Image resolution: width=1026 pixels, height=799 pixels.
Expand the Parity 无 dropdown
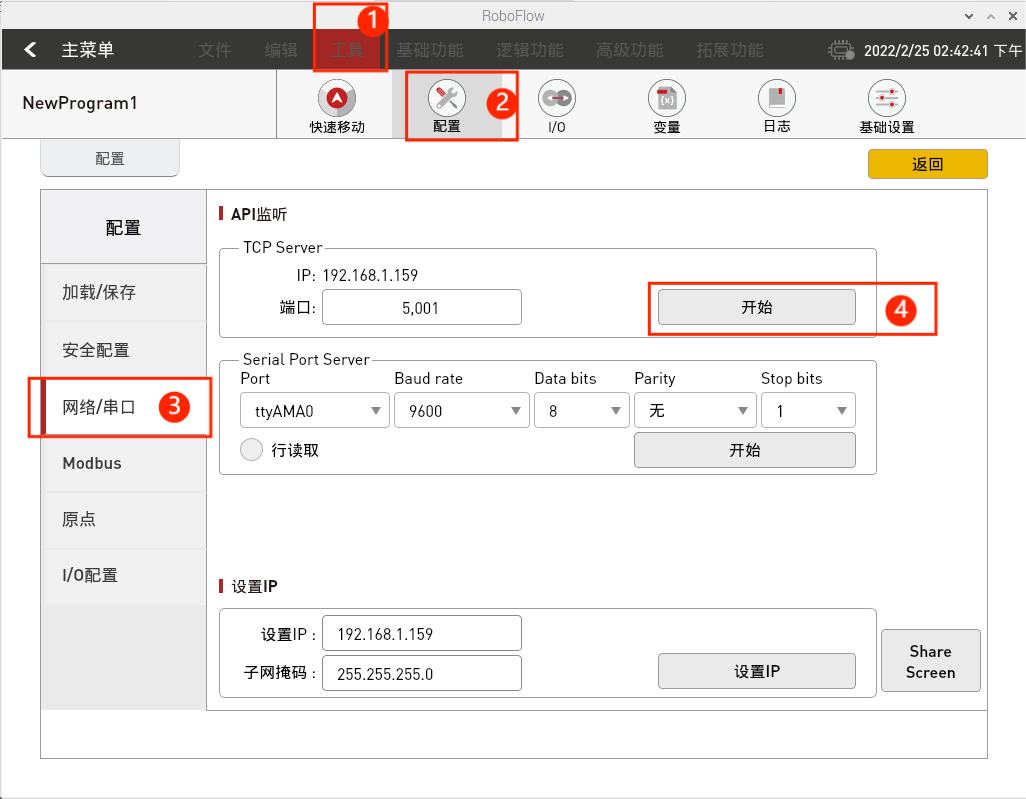pyautogui.click(x=695, y=411)
